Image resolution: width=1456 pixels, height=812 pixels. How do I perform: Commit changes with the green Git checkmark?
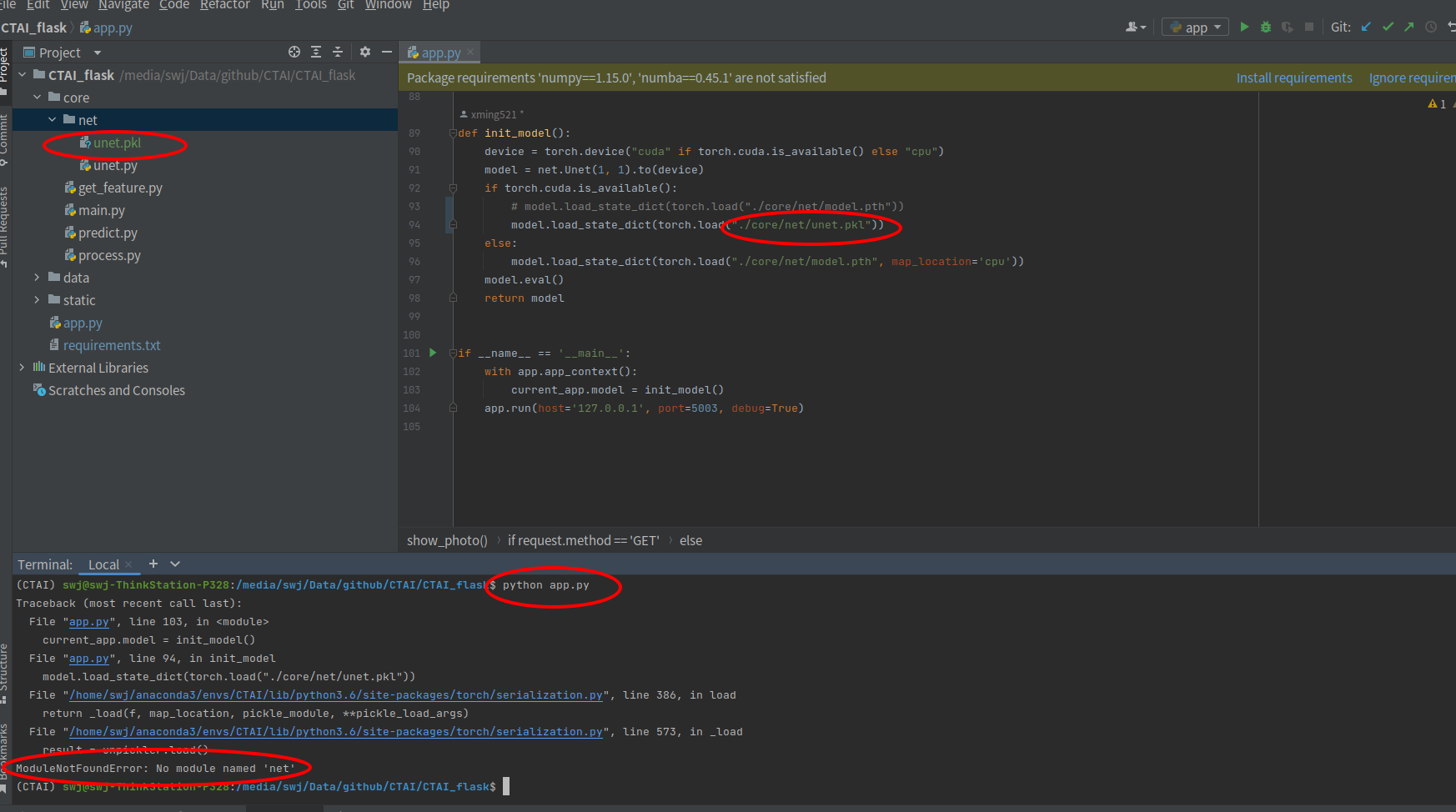click(1387, 27)
